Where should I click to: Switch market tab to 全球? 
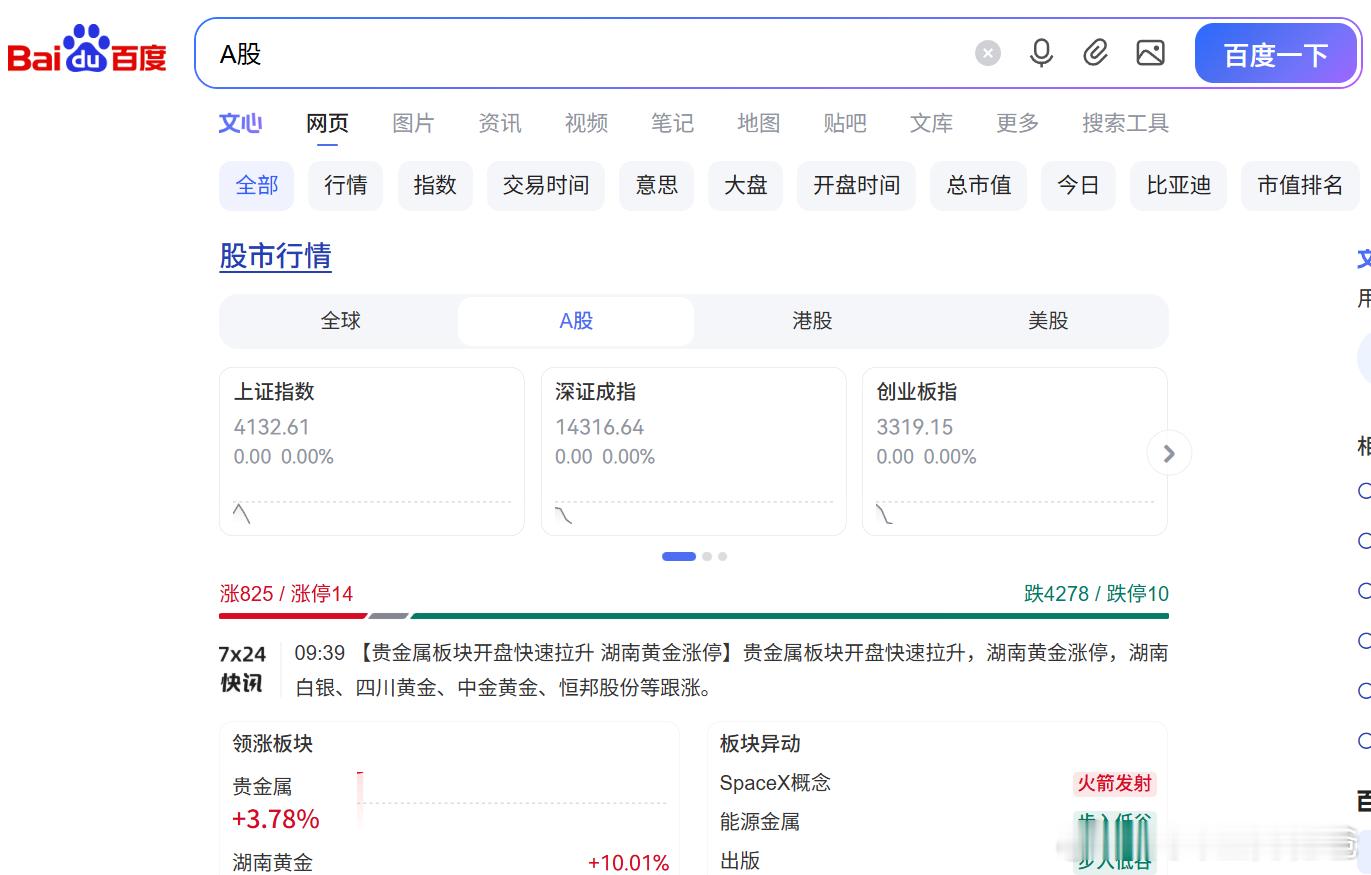[341, 321]
